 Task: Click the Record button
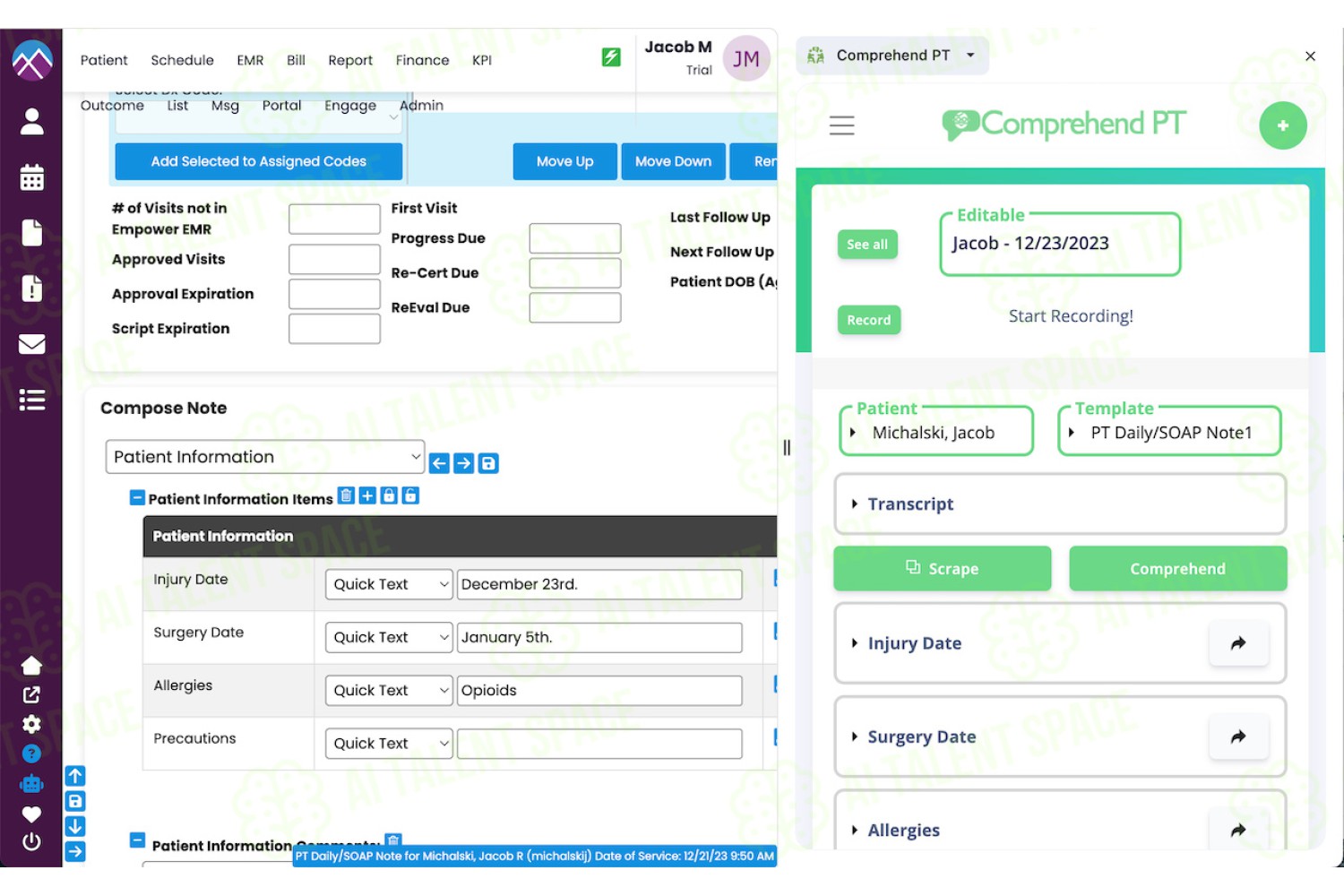click(x=869, y=320)
